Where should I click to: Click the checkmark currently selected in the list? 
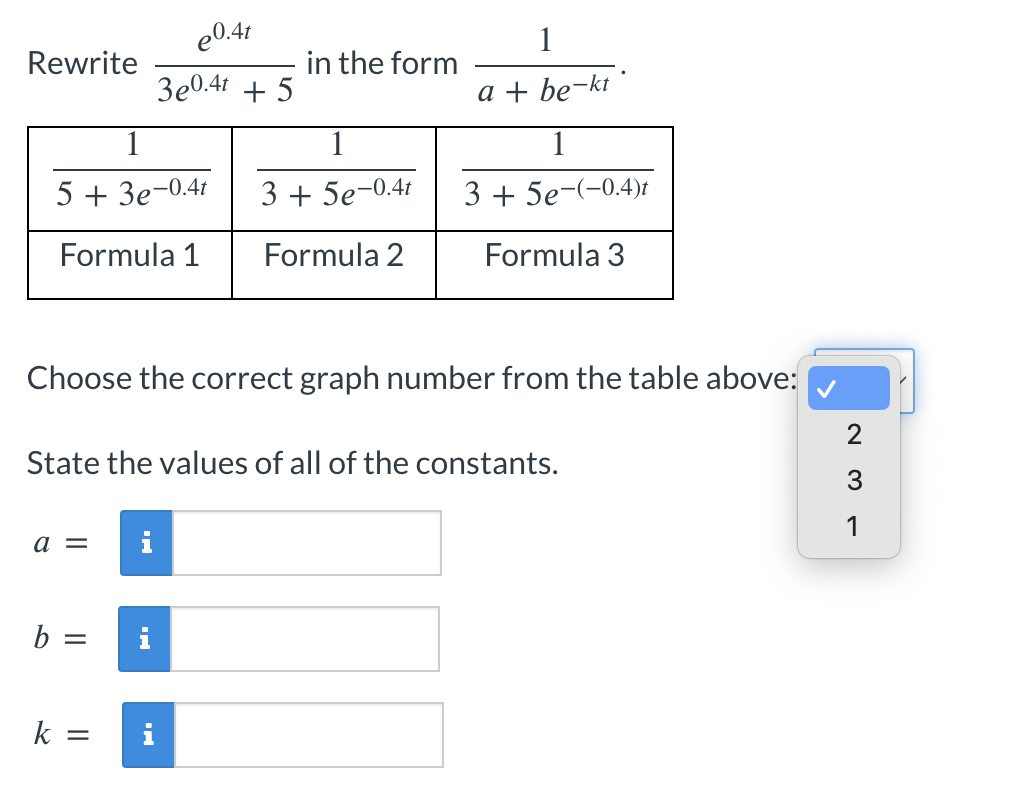[x=848, y=387]
